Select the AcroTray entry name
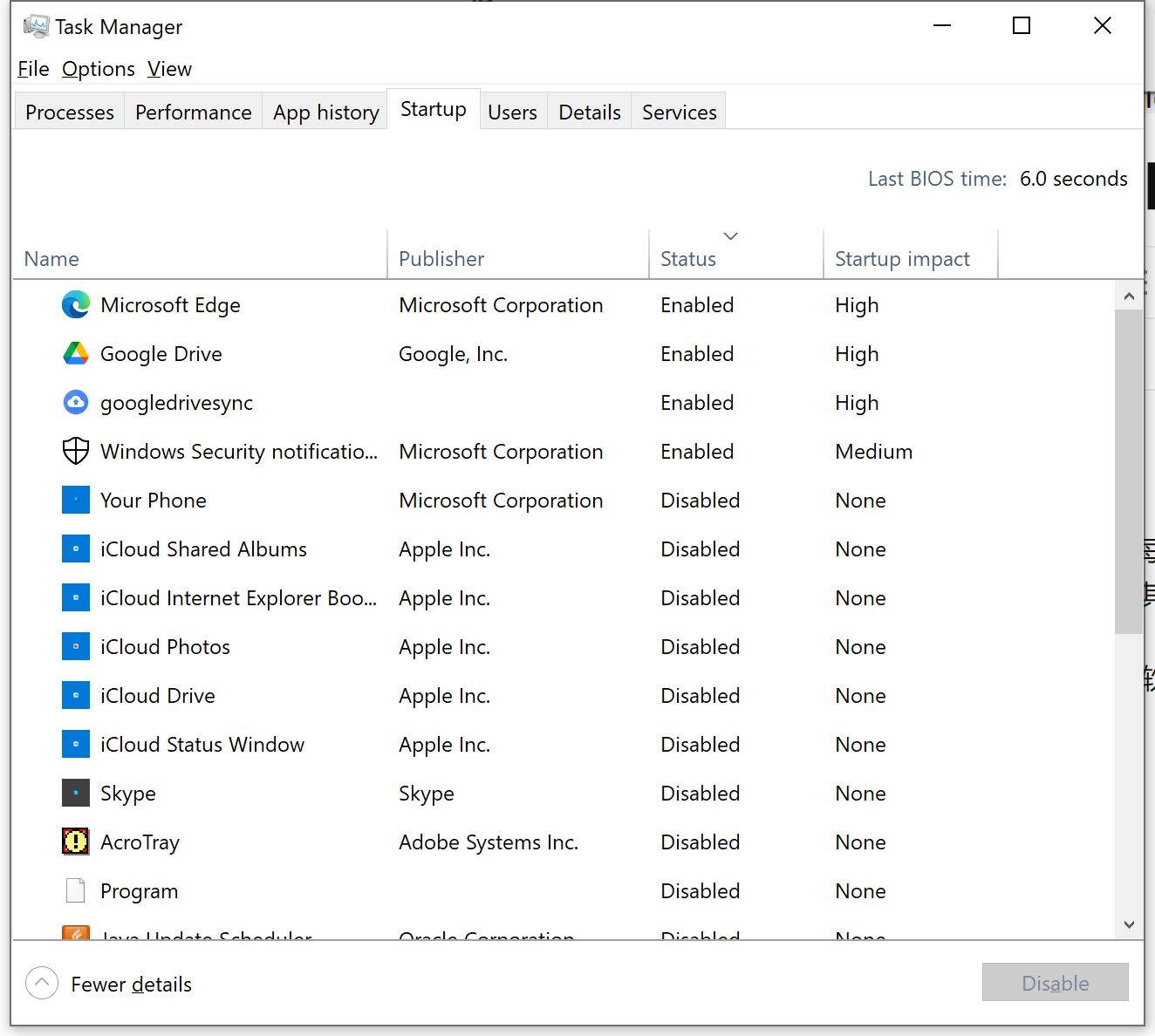 pos(140,842)
